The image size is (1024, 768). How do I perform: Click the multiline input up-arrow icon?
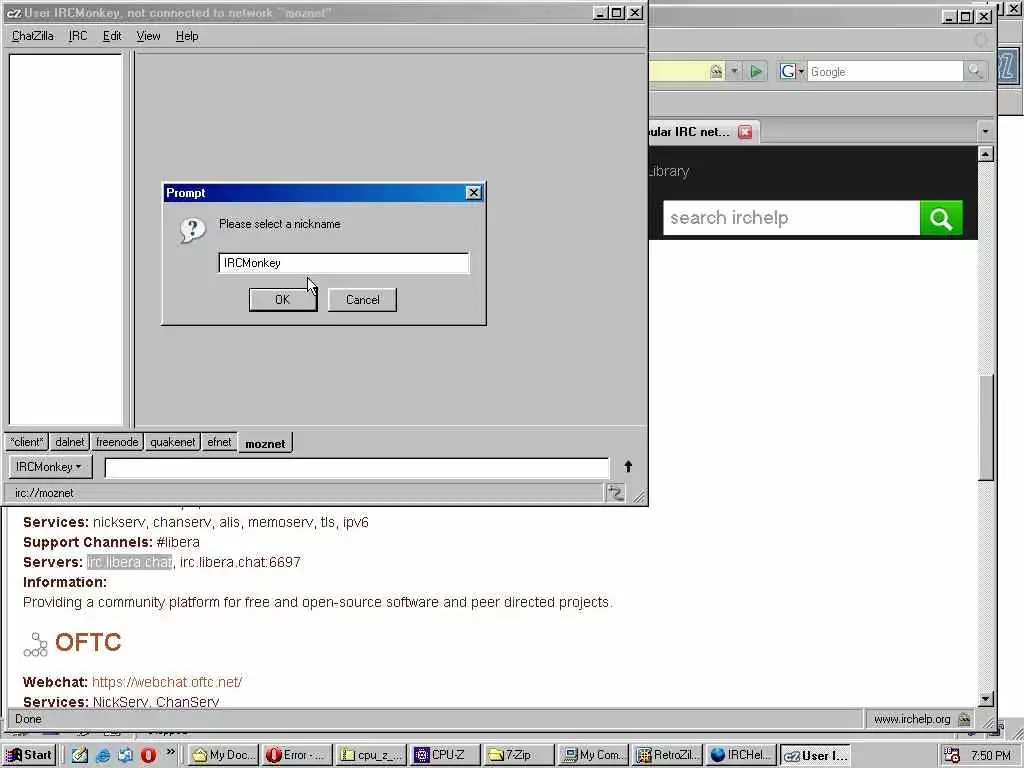(x=628, y=466)
